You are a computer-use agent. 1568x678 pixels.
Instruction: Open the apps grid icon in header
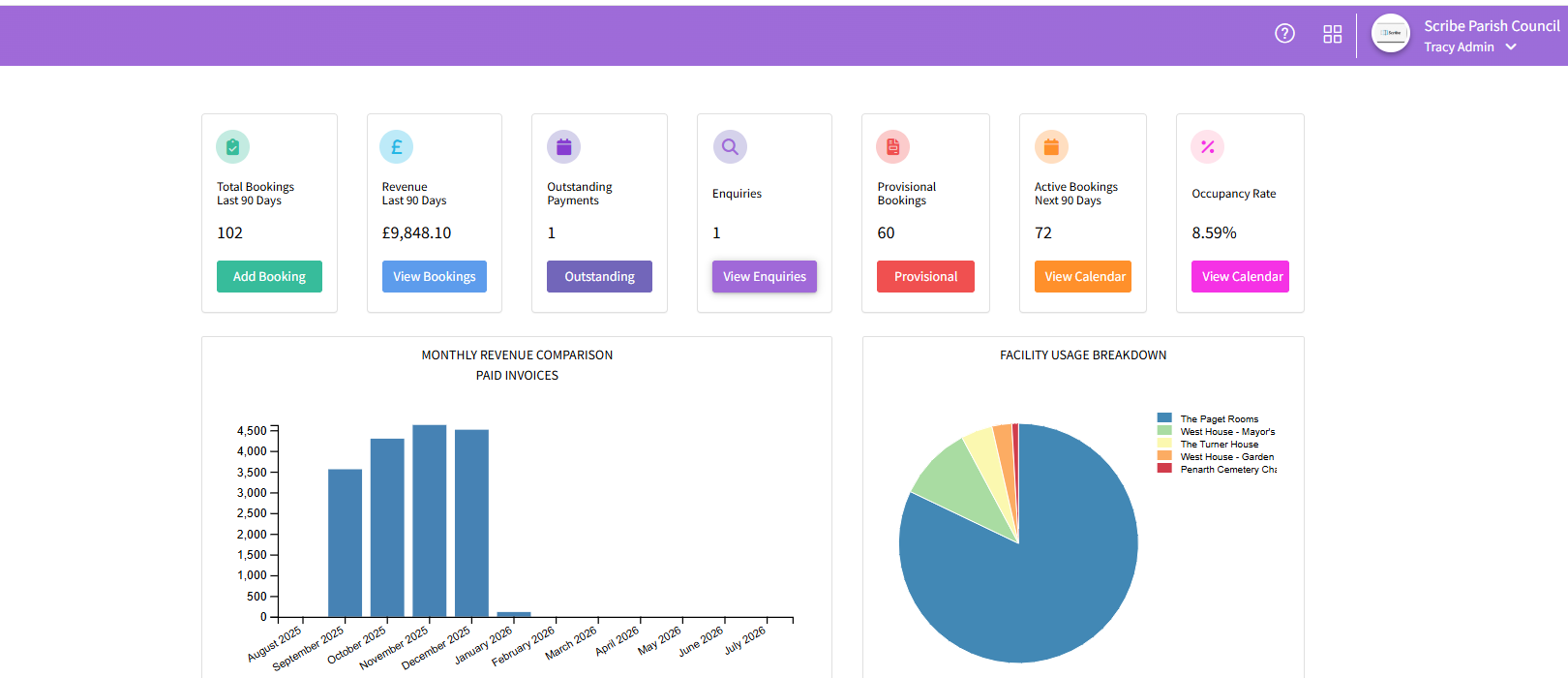1333,34
